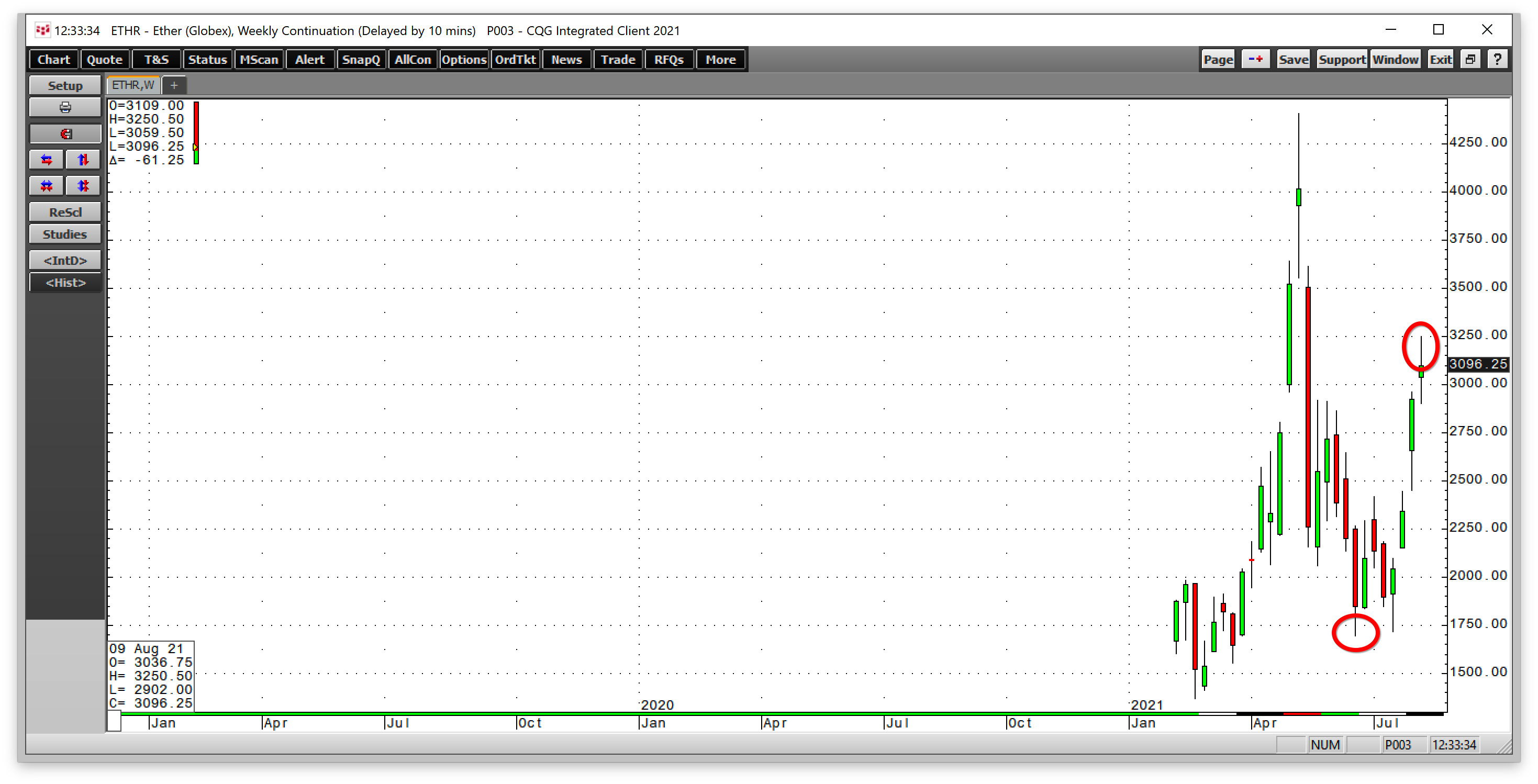Click the restore windows icon in toolbar

1470,59
